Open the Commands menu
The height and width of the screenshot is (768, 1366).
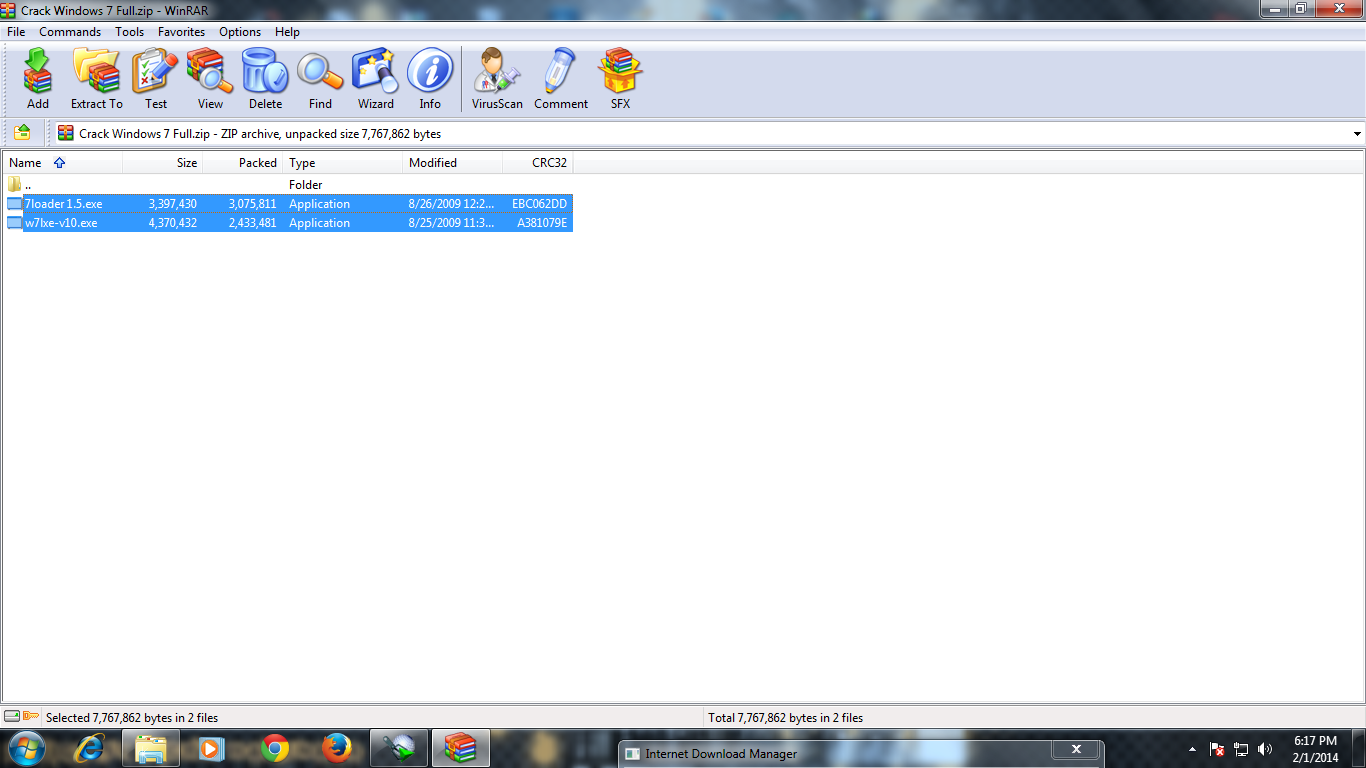(x=70, y=32)
